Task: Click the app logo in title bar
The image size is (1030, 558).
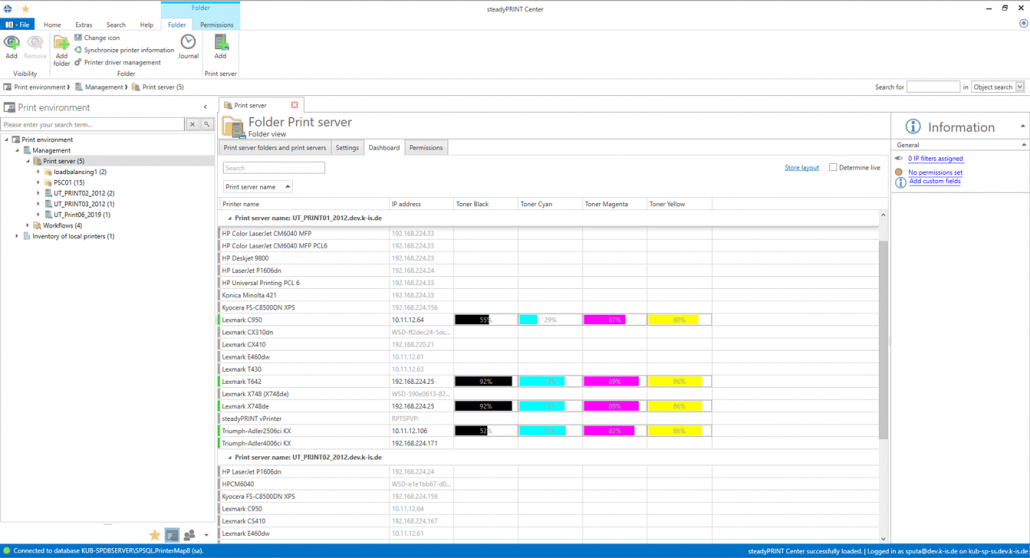Action: click(8, 9)
